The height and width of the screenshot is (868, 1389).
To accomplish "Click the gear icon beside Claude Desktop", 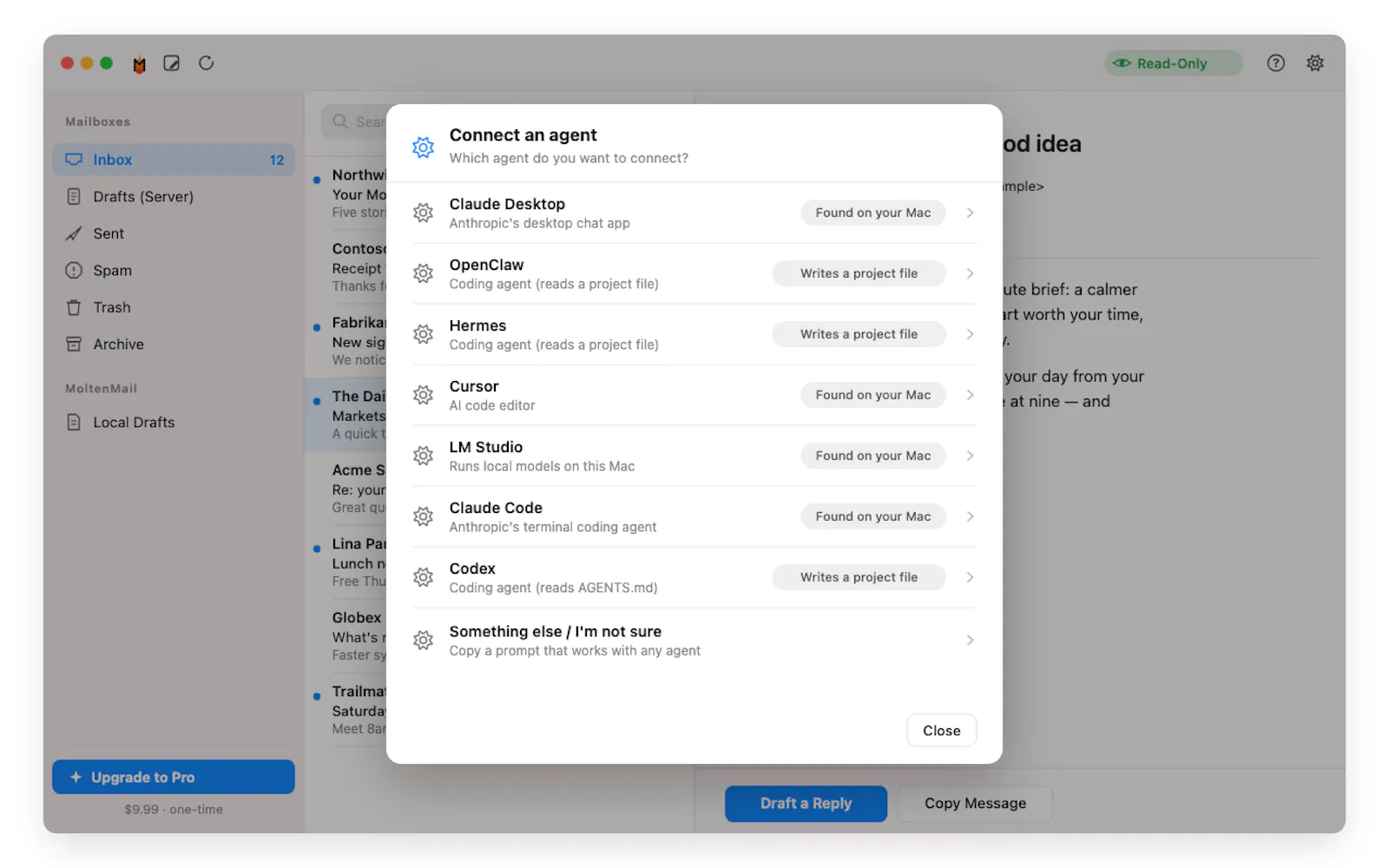I will pos(423,213).
